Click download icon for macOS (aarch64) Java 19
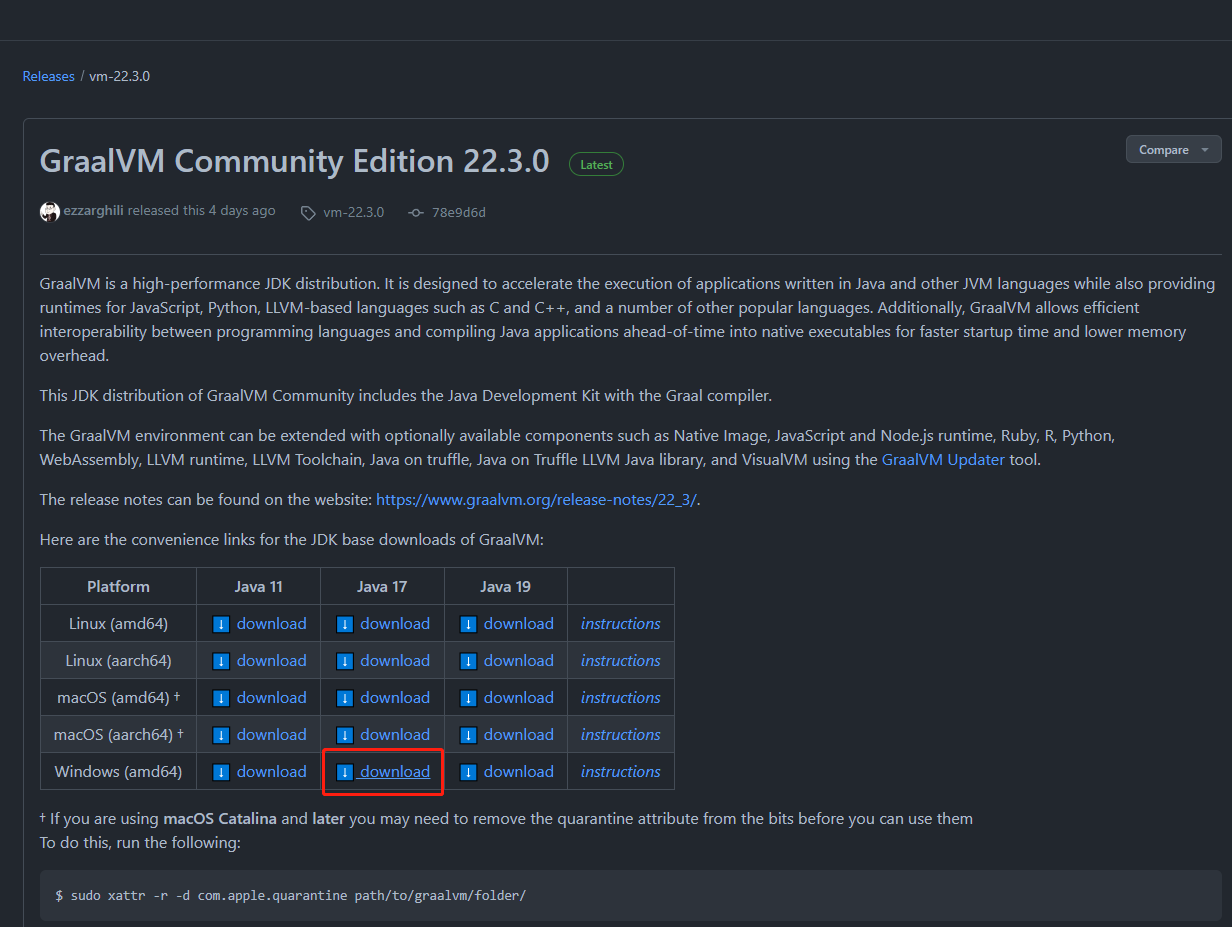The image size is (1232, 927). [x=468, y=735]
